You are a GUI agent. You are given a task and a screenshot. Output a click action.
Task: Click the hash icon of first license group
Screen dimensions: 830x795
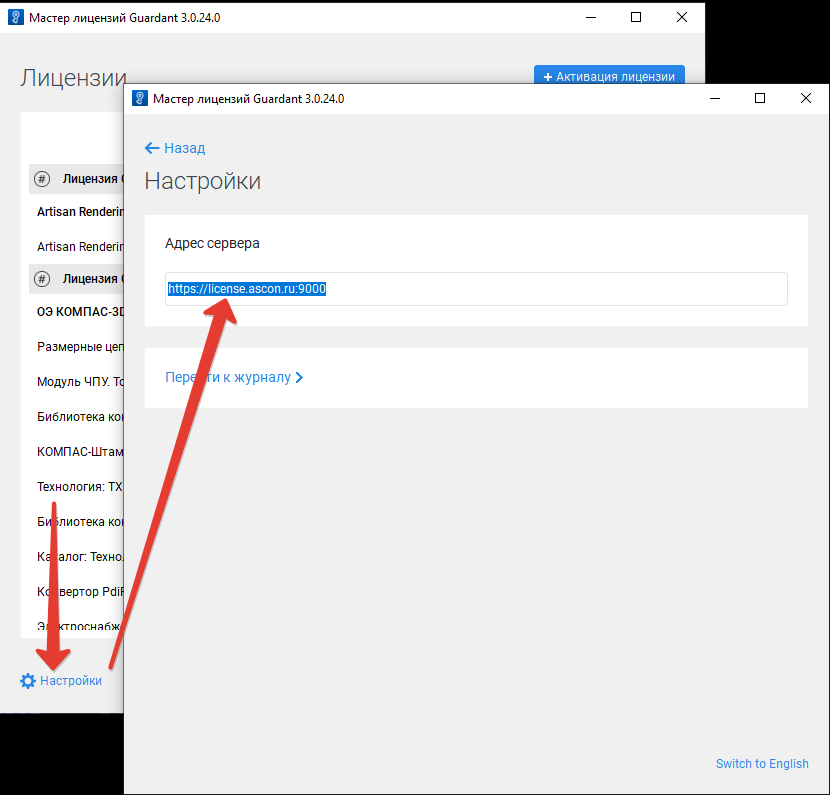42,179
